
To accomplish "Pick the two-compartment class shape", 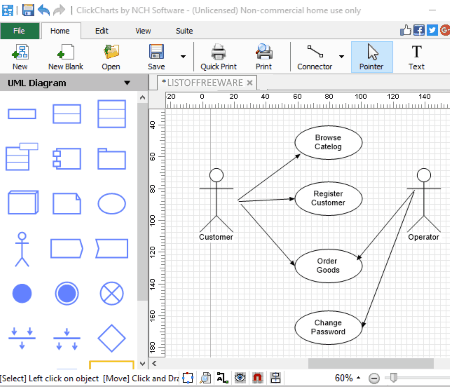I will 67,114.
